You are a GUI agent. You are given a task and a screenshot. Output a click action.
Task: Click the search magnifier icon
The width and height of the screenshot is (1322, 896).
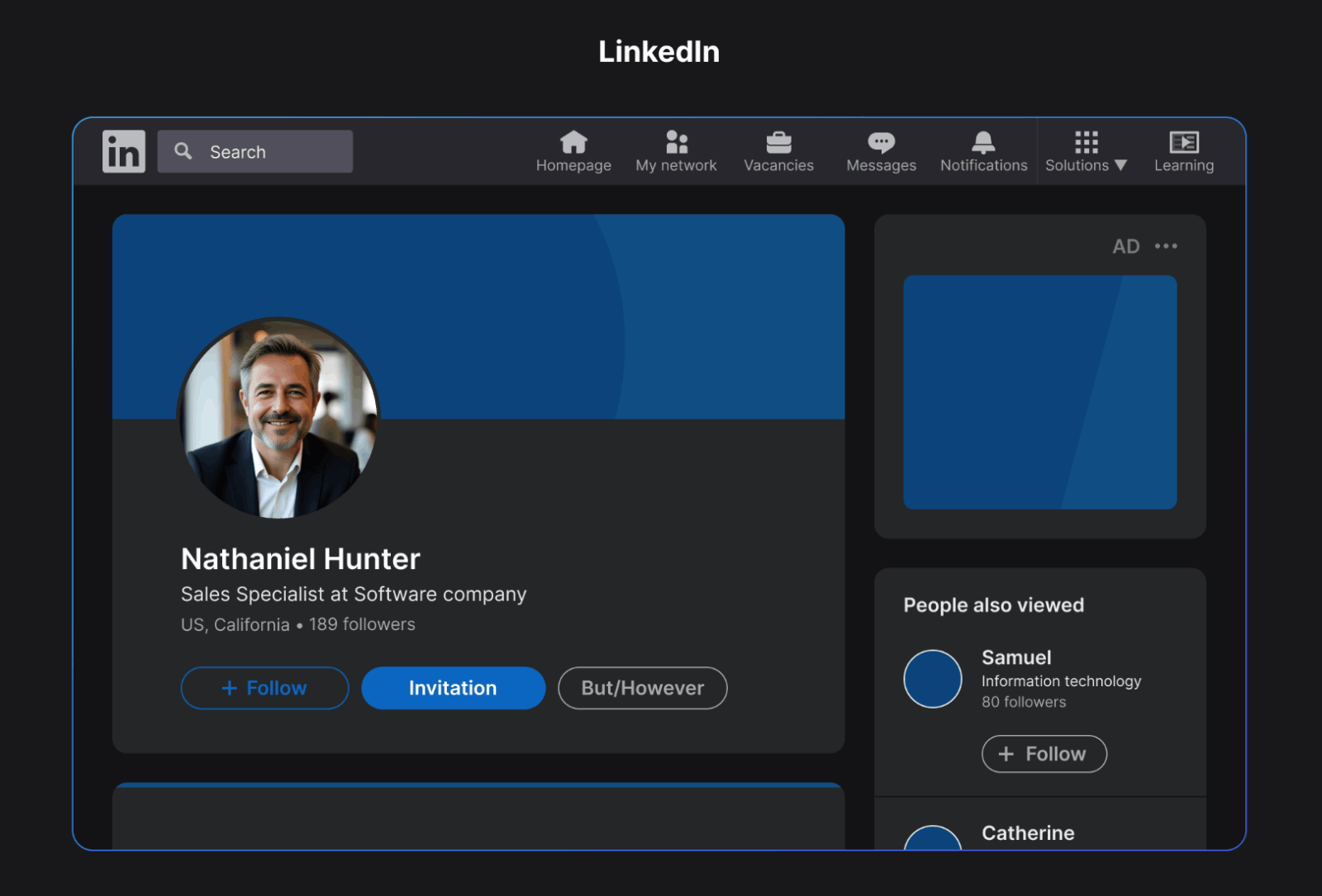click(x=183, y=151)
